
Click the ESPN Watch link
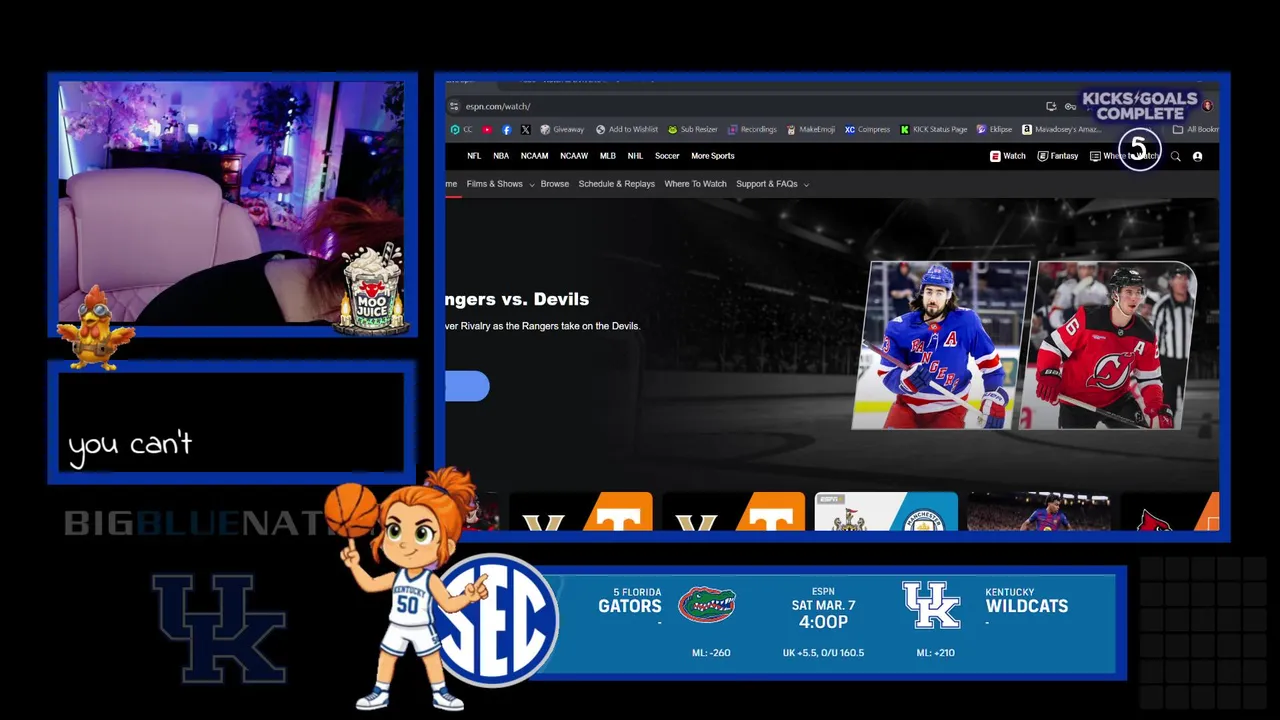[1008, 156]
